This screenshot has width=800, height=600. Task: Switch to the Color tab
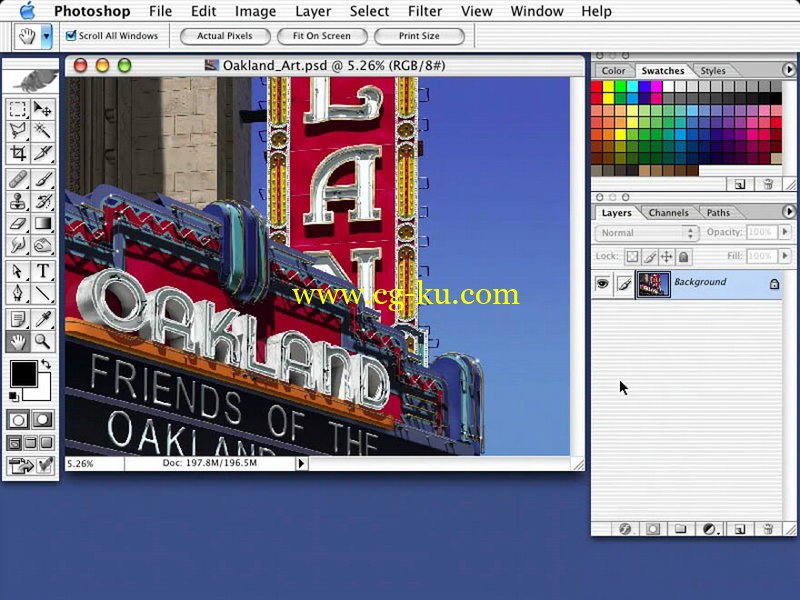point(613,71)
